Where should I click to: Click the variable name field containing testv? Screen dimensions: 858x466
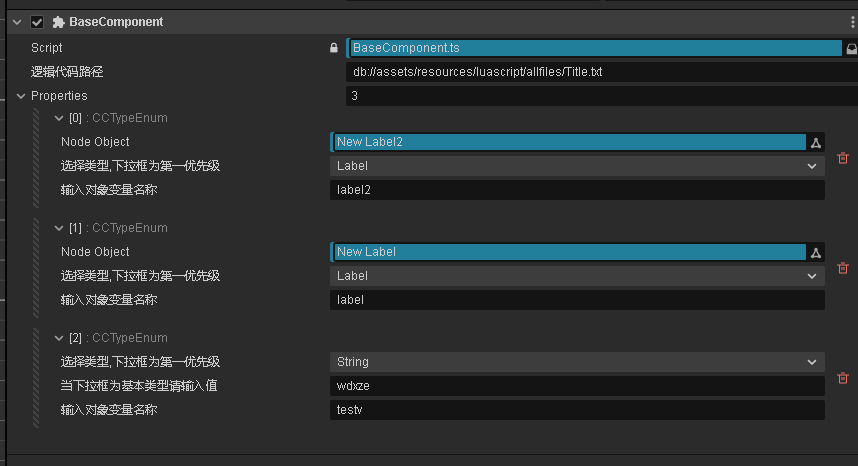pos(577,410)
